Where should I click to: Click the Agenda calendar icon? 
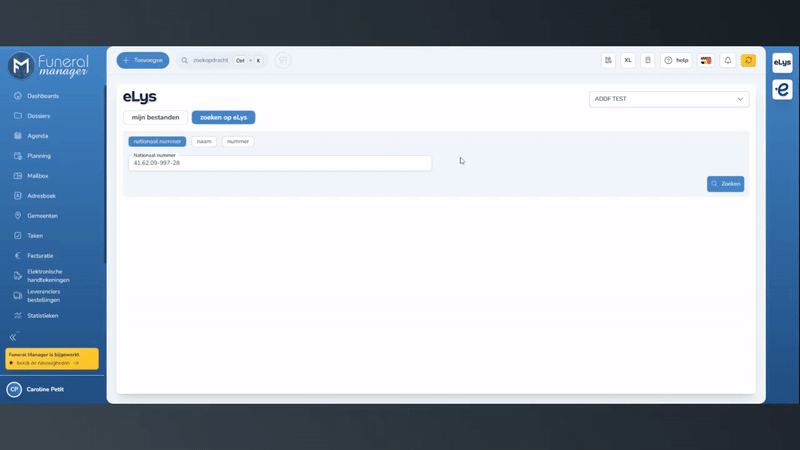(18, 136)
